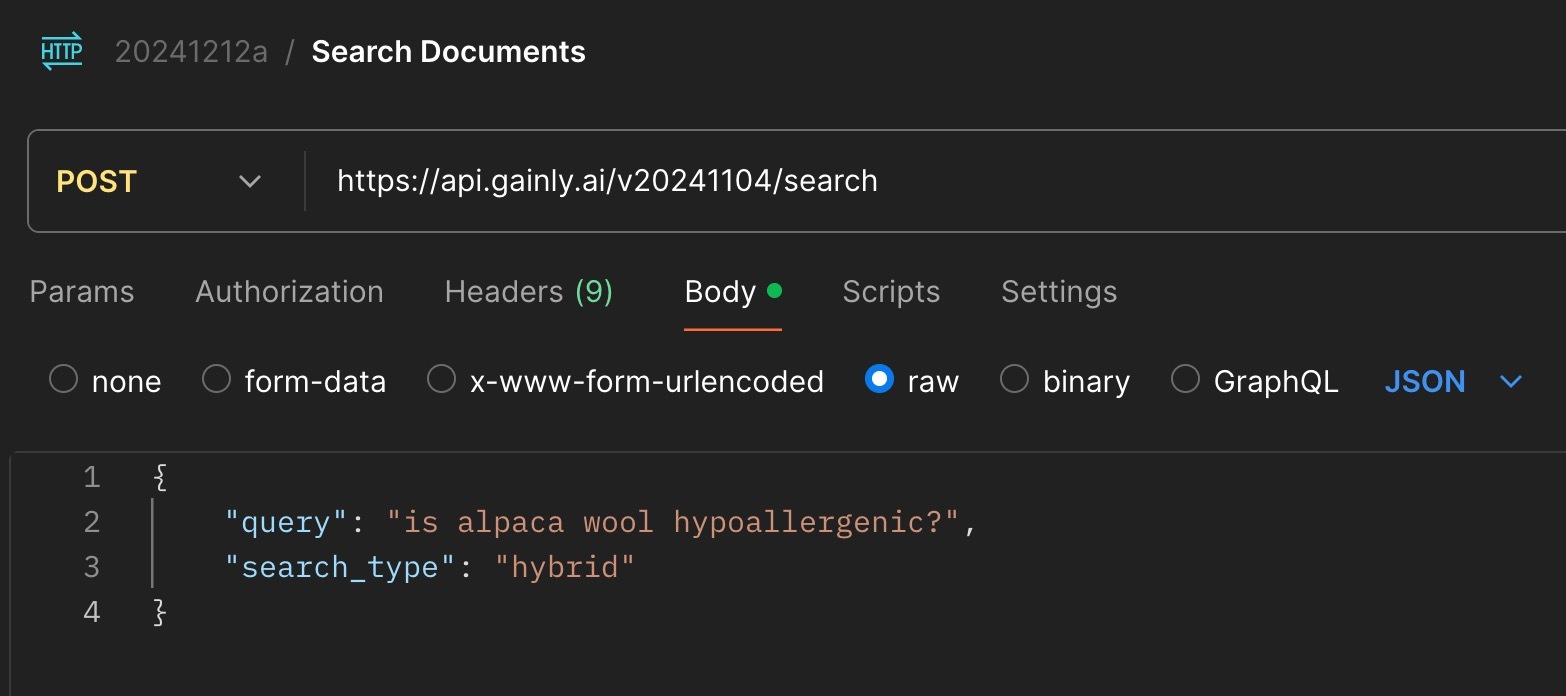Expand the JSON format dropdown
The height and width of the screenshot is (696, 1566).
(1453, 381)
